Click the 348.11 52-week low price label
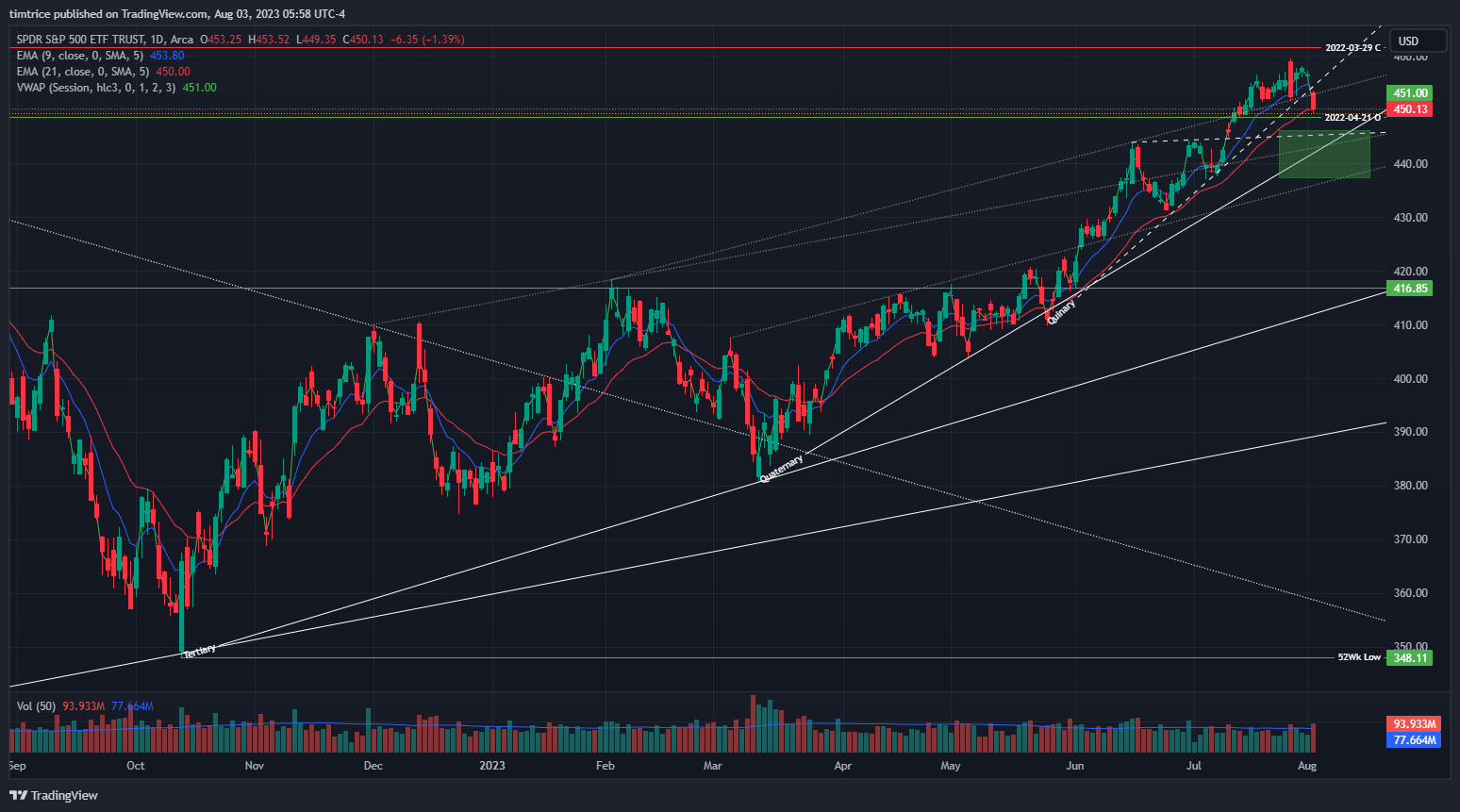 click(1410, 657)
